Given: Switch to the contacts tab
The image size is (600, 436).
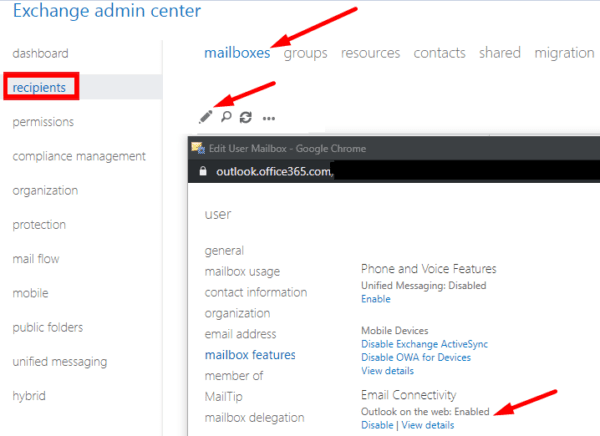Looking at the screenshot, I should (x=439, y=53).
